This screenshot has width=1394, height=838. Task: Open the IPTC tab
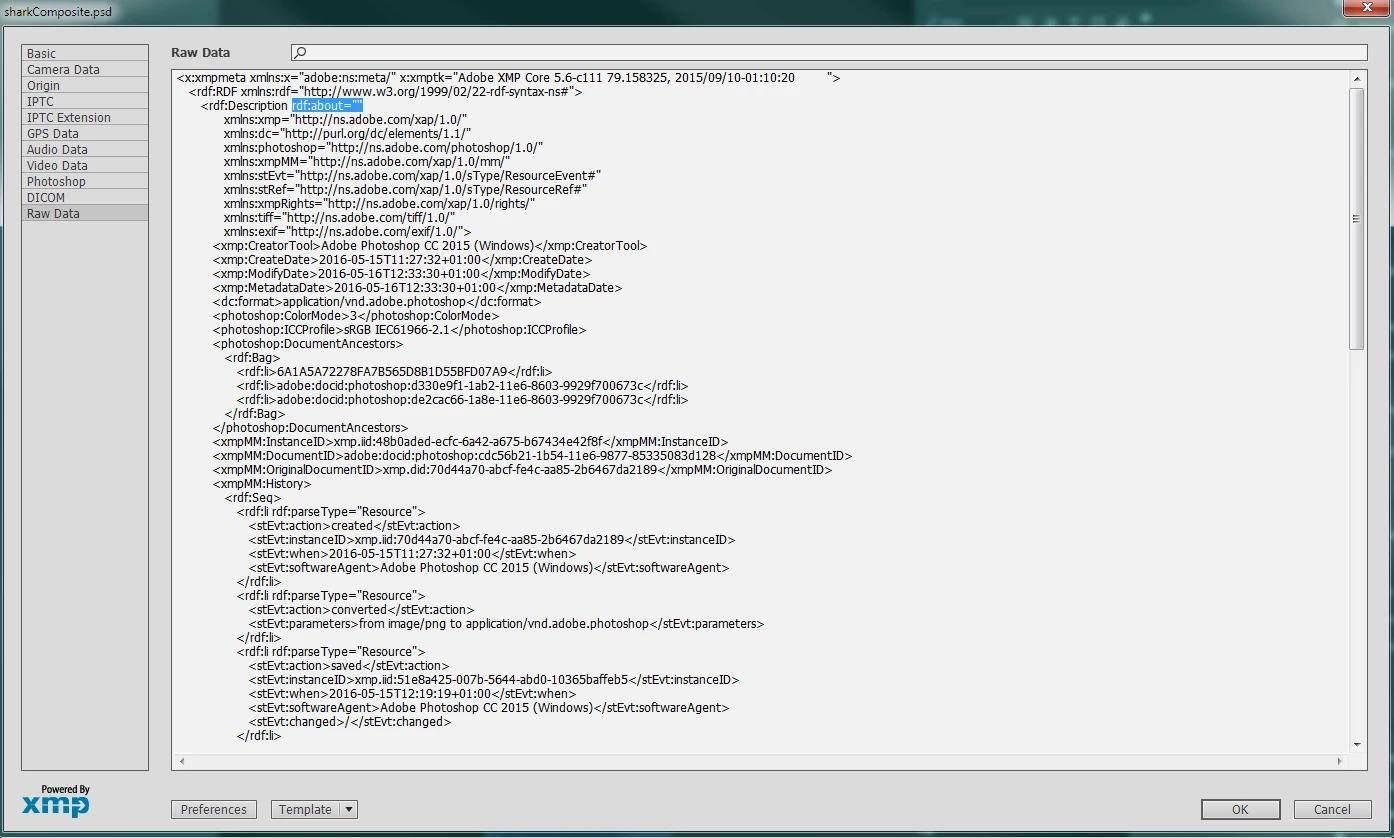click(85, 101)
